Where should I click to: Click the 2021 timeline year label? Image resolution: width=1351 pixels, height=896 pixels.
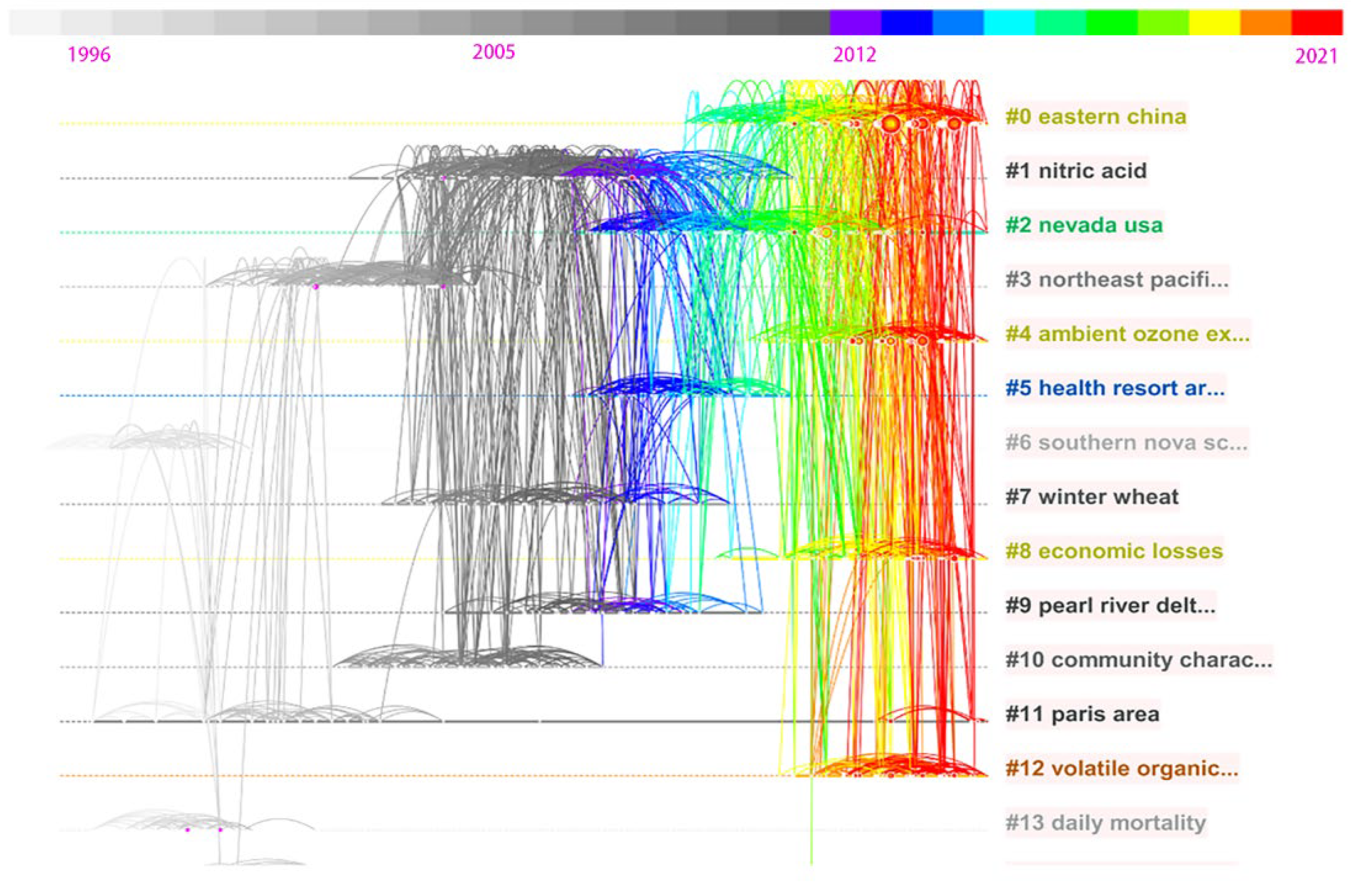pyautogui.click(x=1316, y=56)
